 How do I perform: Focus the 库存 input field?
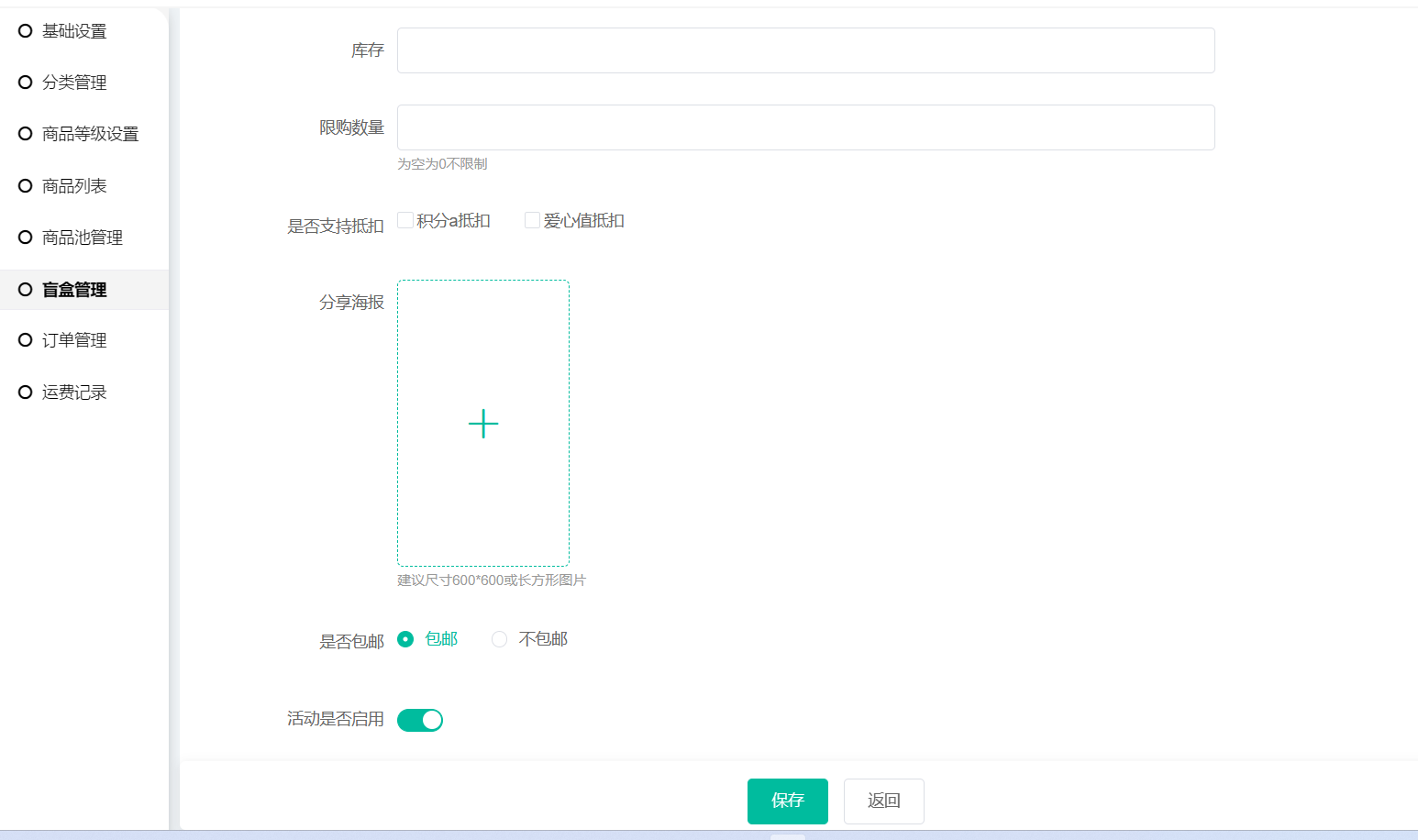pos(805,50)
